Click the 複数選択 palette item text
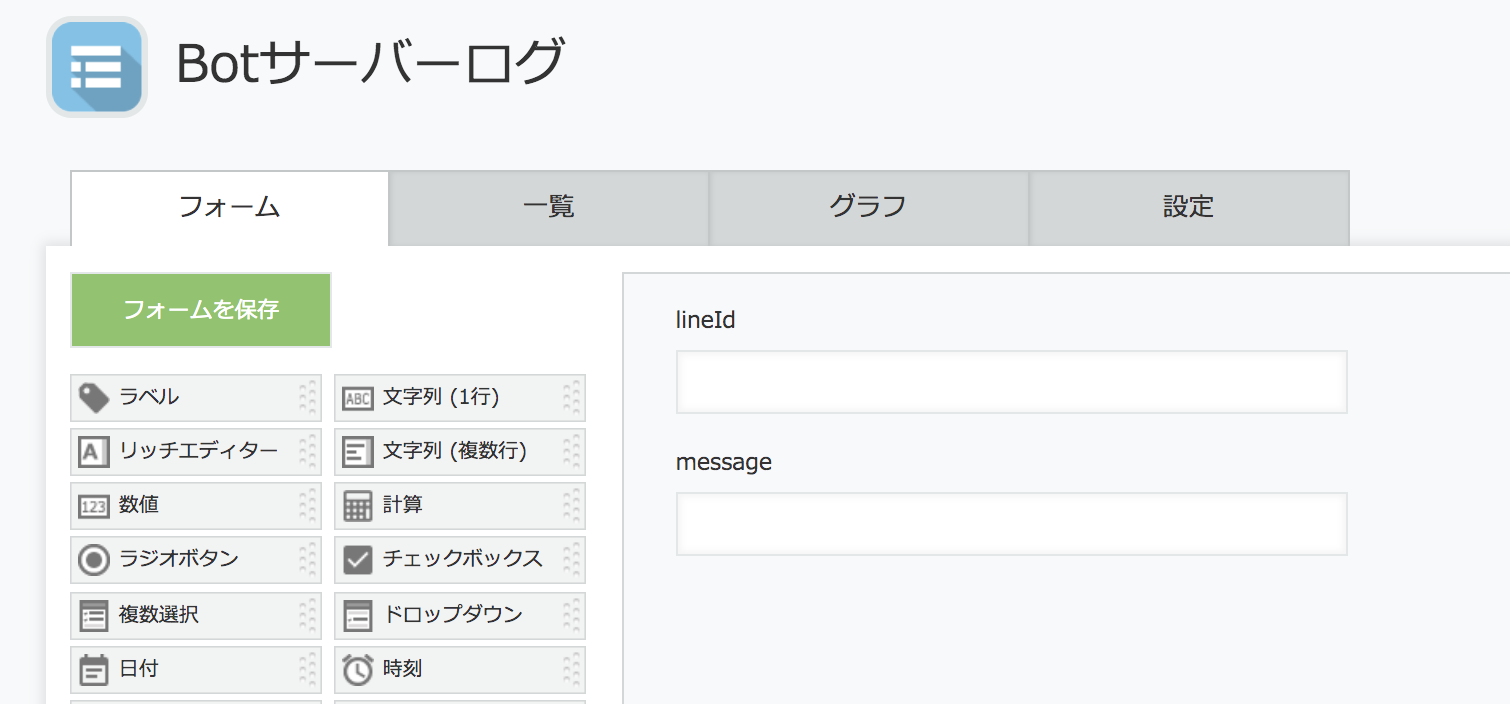 (159, 614)
